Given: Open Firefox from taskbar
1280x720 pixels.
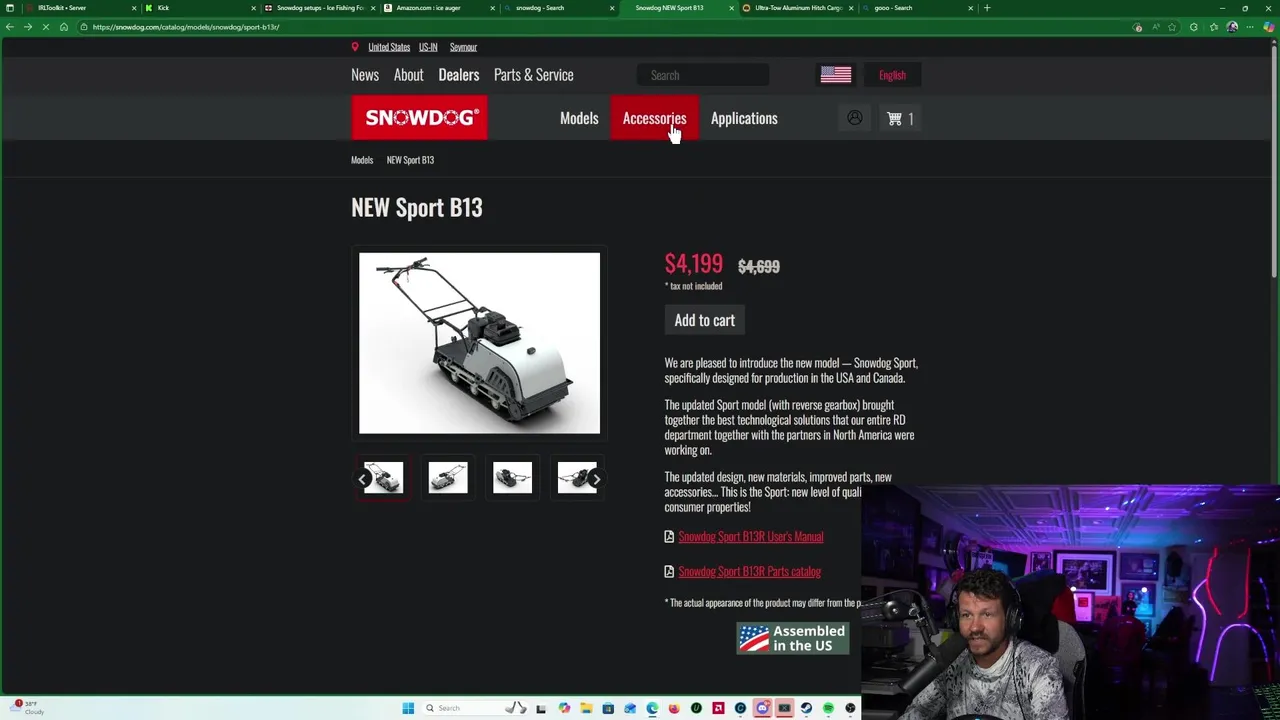Looking at the screenshot, I should coord(674,708).
